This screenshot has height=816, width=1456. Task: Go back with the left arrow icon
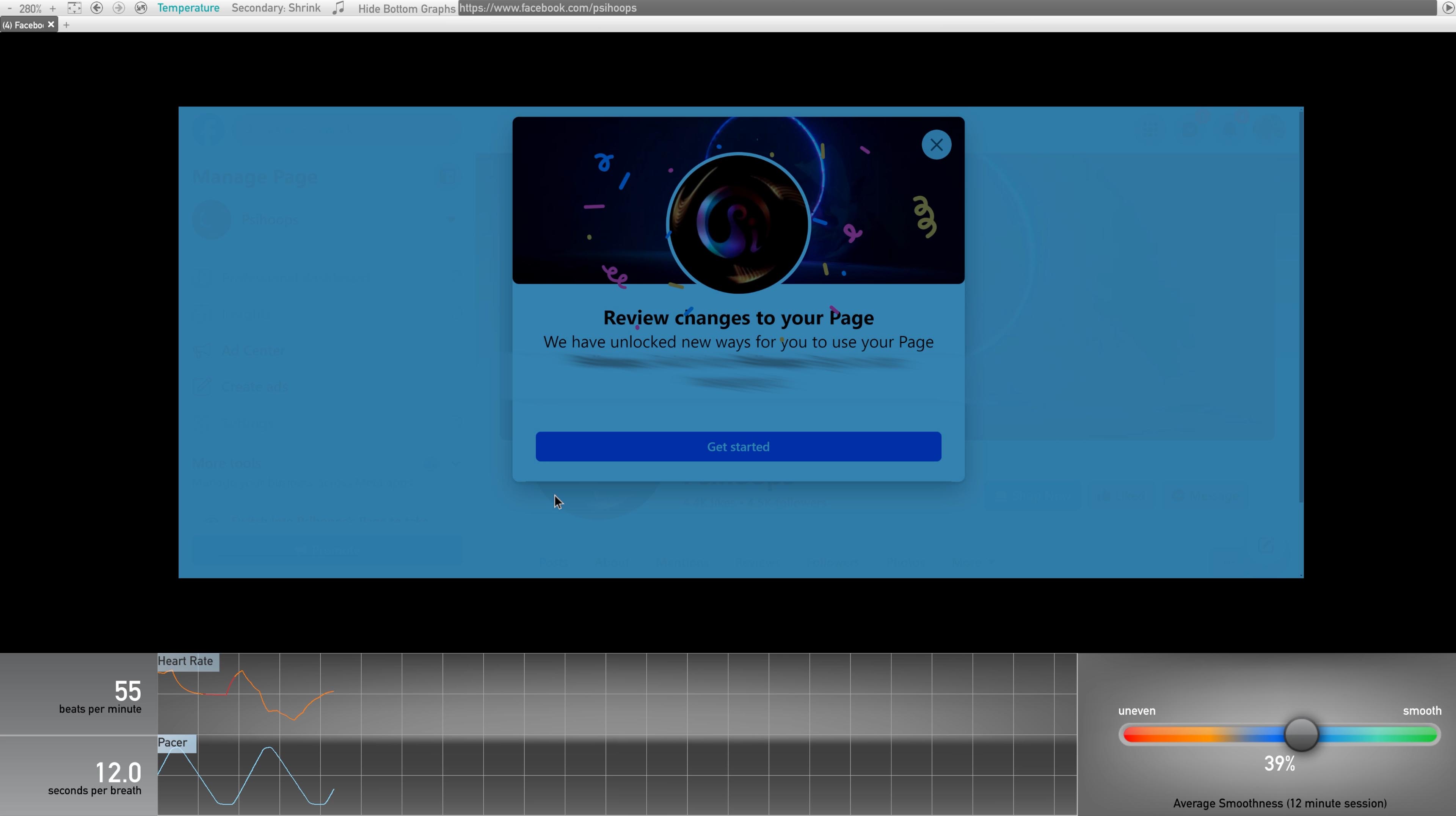(97, 8)
